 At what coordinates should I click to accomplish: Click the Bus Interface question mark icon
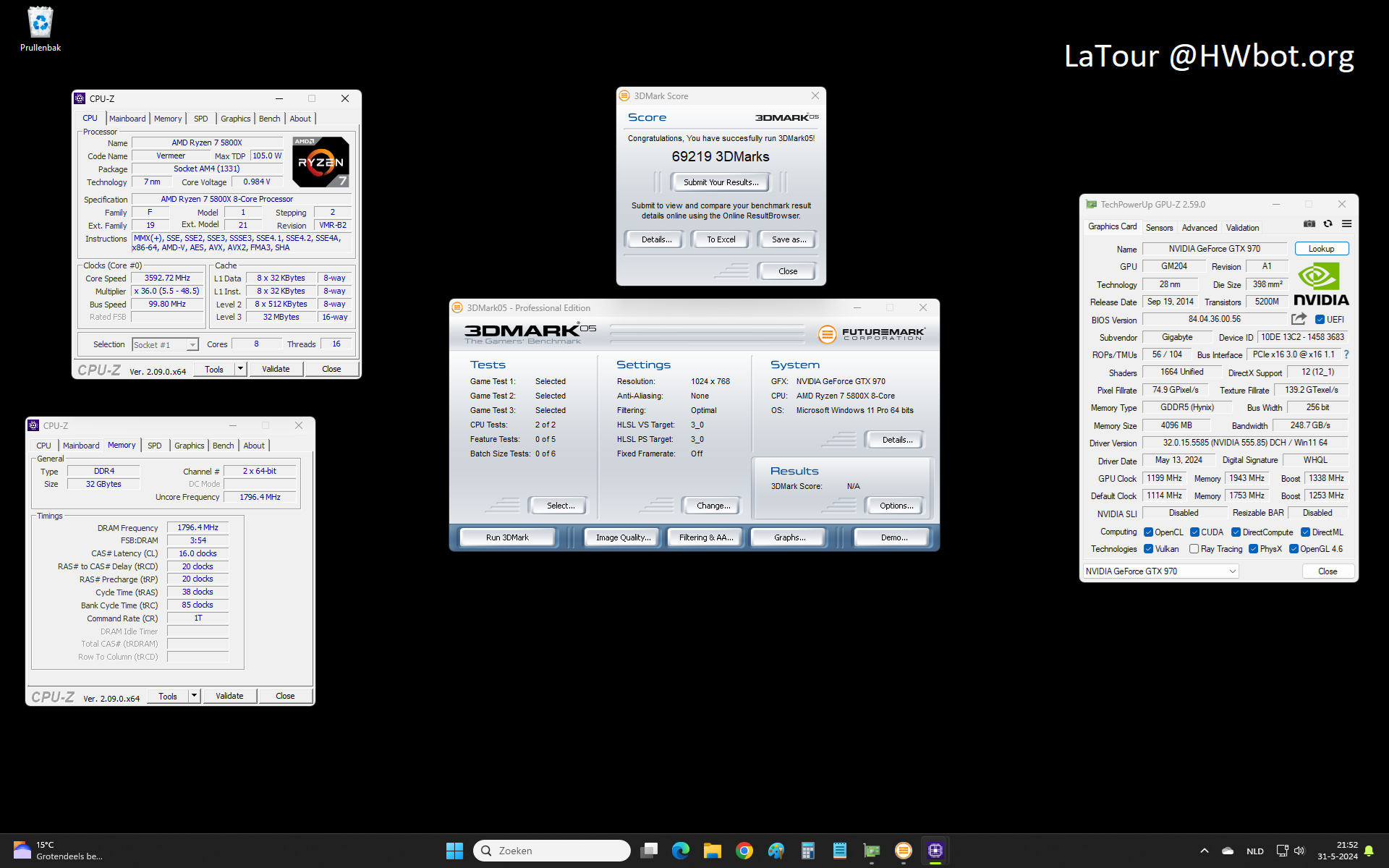pos(1346,354)
